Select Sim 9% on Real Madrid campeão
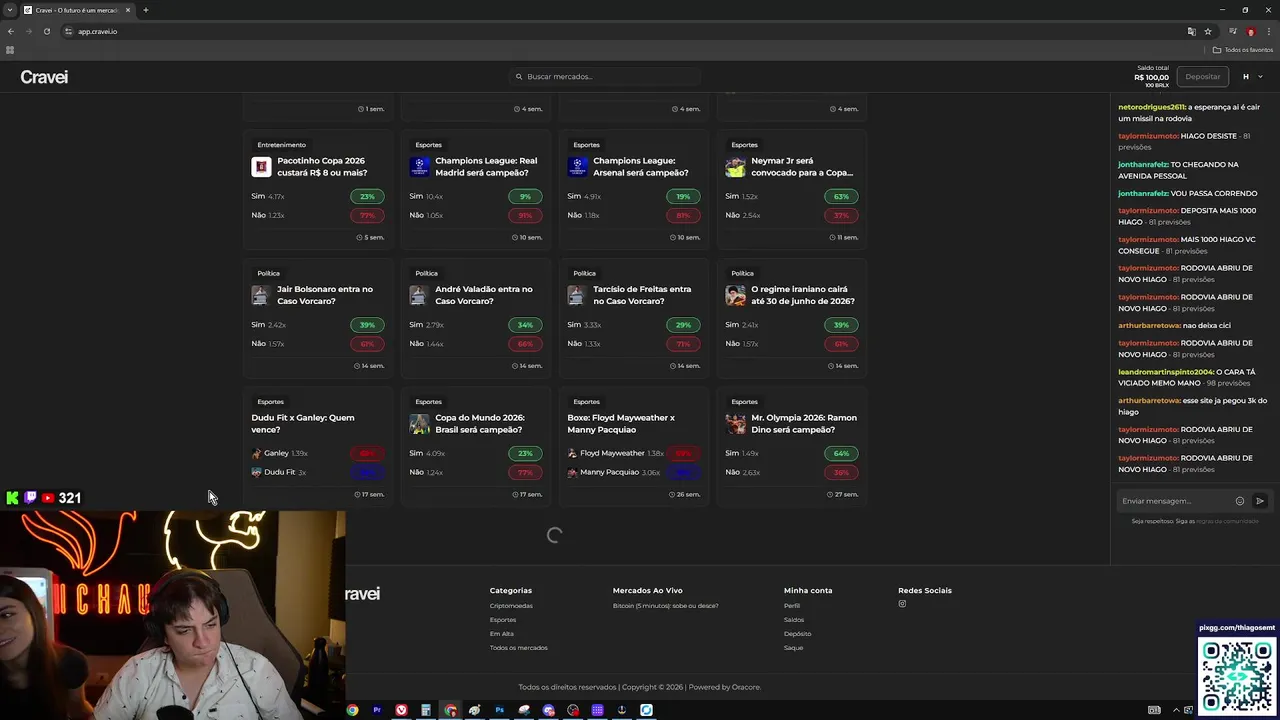The image size is (1280, 720). click(x=525, y=197)
